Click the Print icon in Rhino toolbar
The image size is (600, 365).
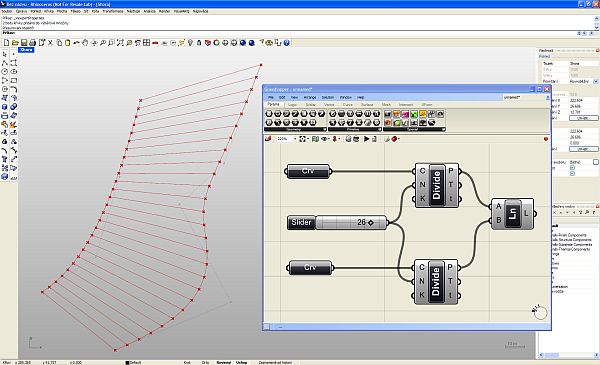(32, 43)
